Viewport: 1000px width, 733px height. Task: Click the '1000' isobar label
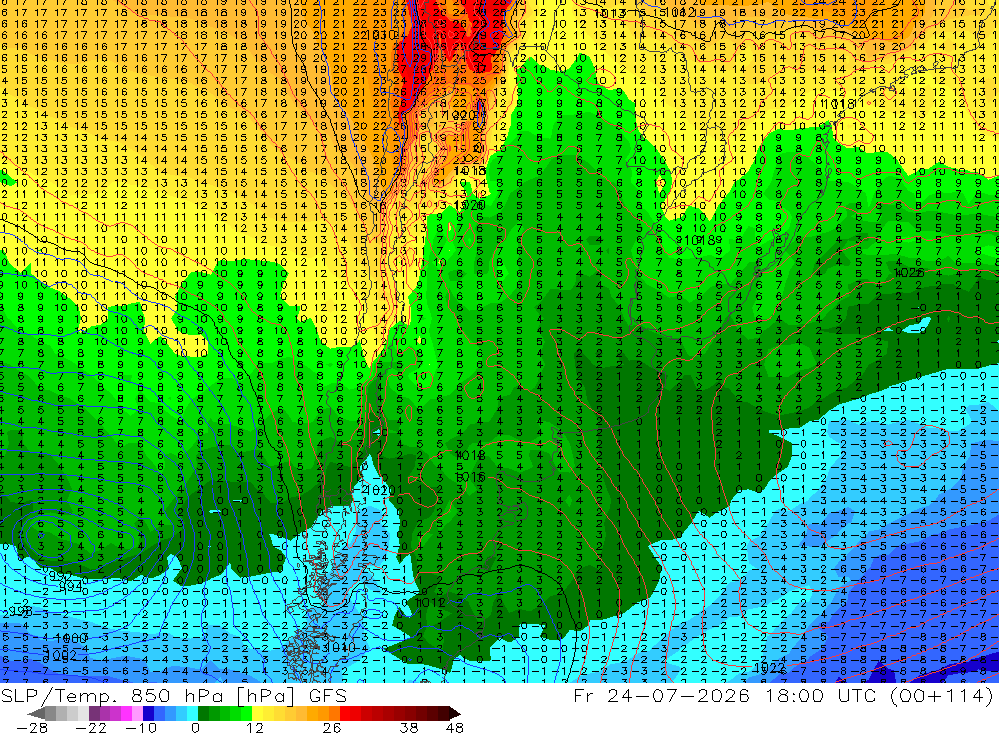pyautogui.click(x=70, y=638)
